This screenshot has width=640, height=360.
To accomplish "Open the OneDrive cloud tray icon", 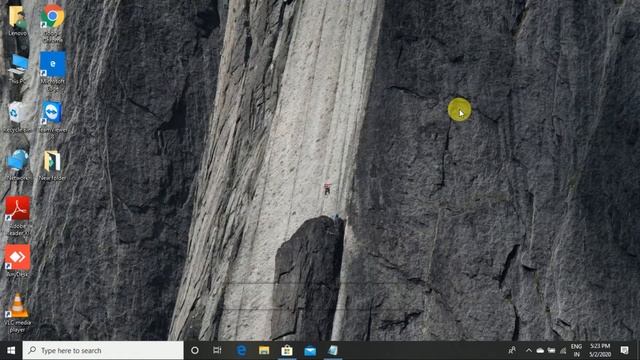I will (540, 351).
